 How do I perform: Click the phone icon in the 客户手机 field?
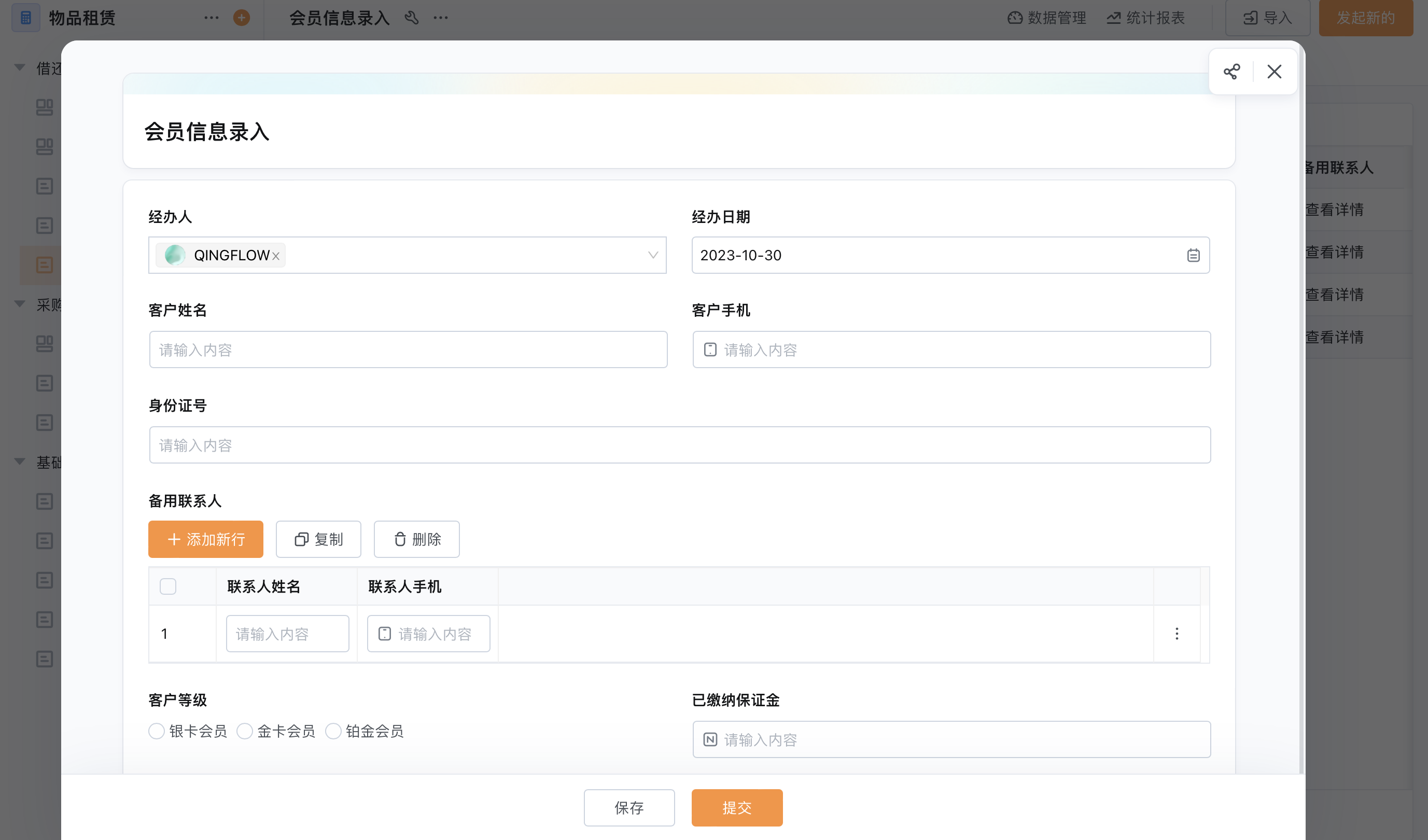(710, 349)
